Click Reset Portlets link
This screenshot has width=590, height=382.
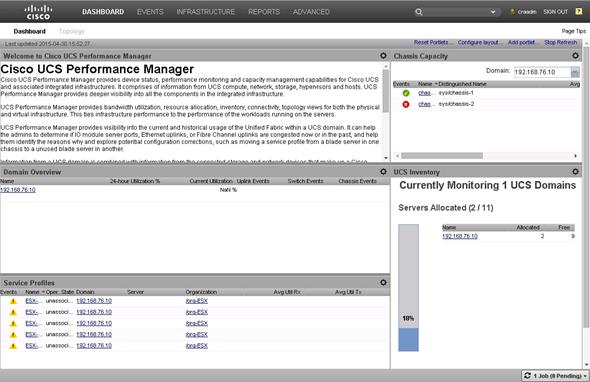433,43
